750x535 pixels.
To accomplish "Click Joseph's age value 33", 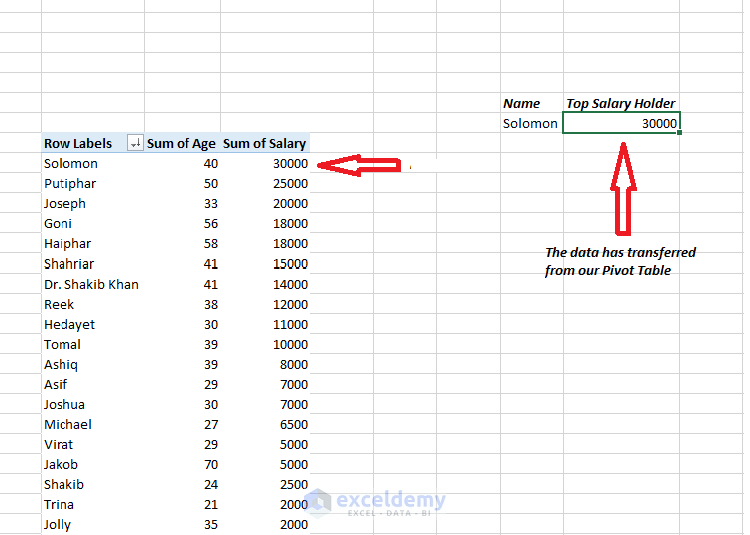I will (x=210, y=204).
